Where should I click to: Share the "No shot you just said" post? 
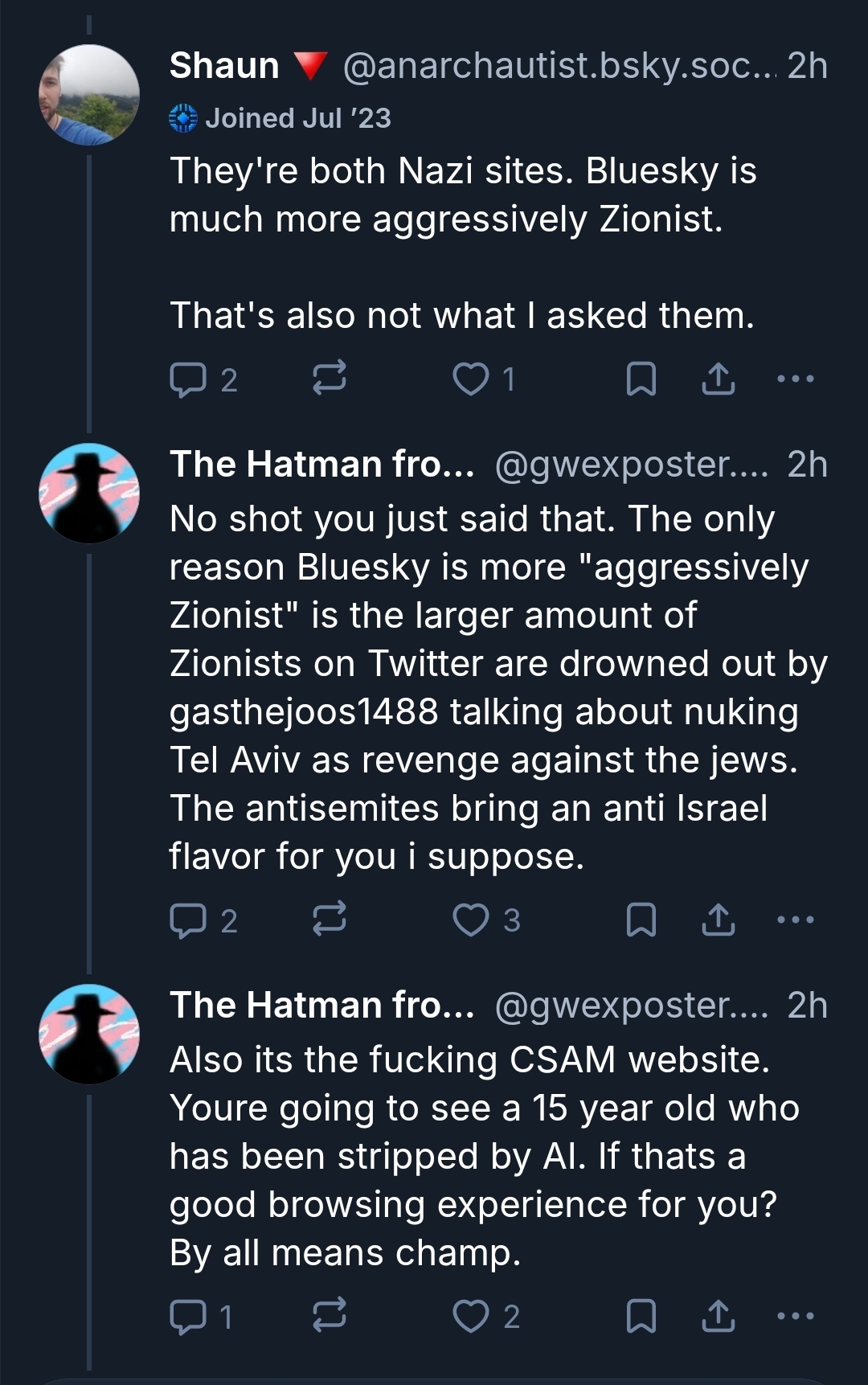click(718, 920)
